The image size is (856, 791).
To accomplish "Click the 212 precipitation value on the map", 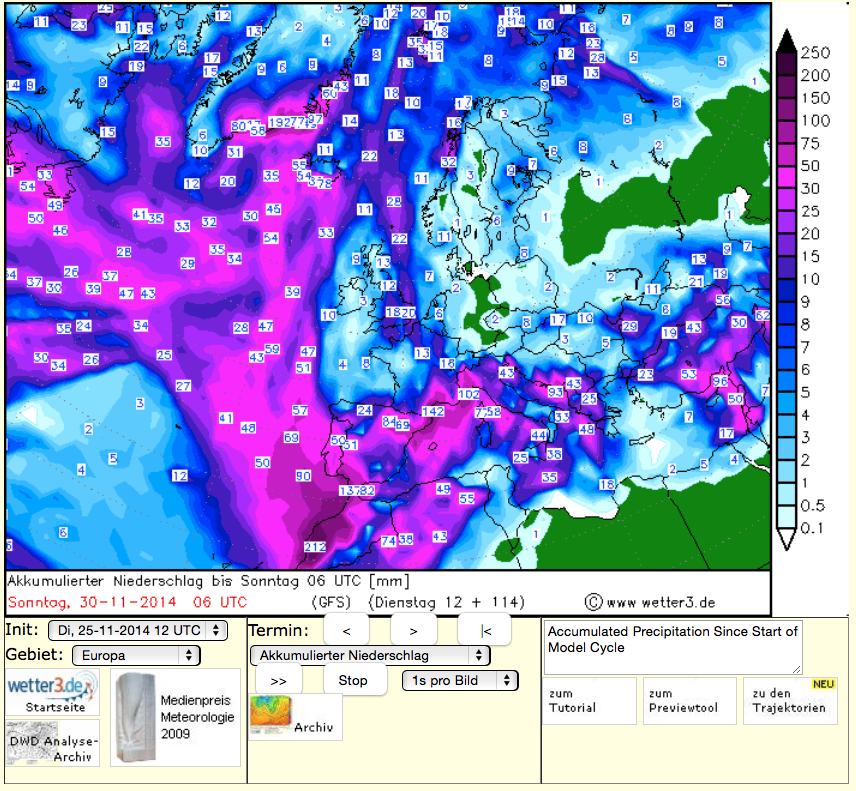I will click(x=315, y=547).
